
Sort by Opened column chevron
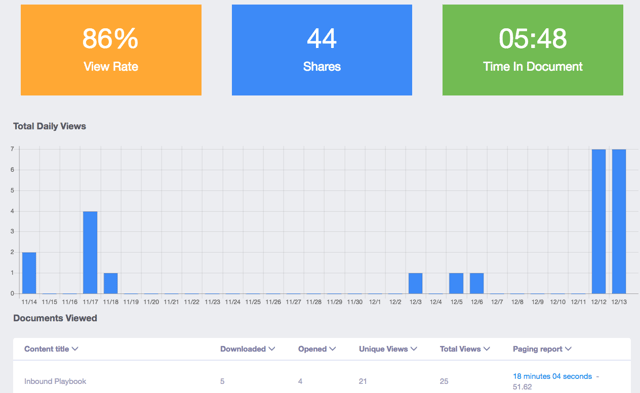333,349
